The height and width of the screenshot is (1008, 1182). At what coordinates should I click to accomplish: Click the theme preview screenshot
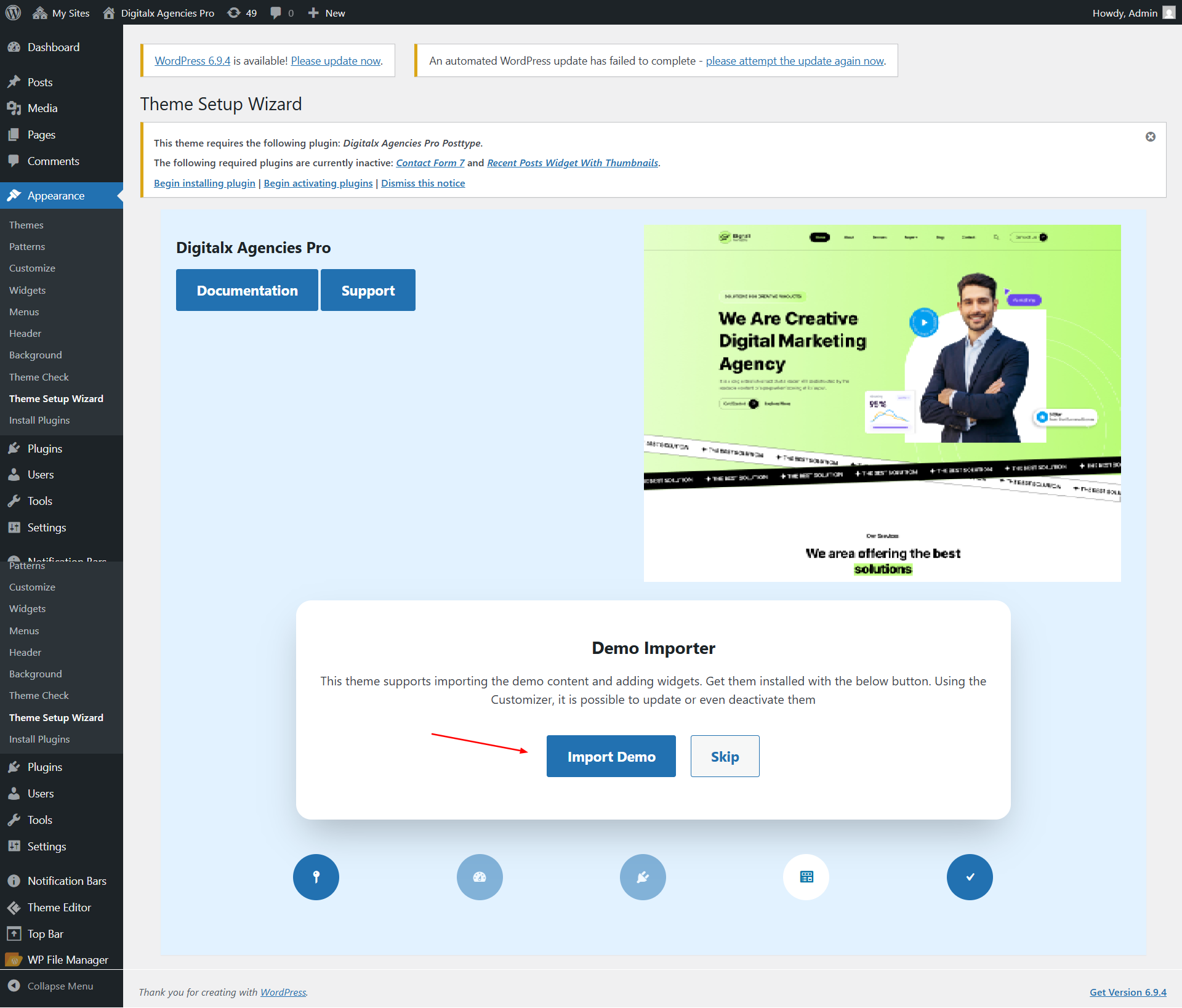pyautogui.click(x=882, y=403)
